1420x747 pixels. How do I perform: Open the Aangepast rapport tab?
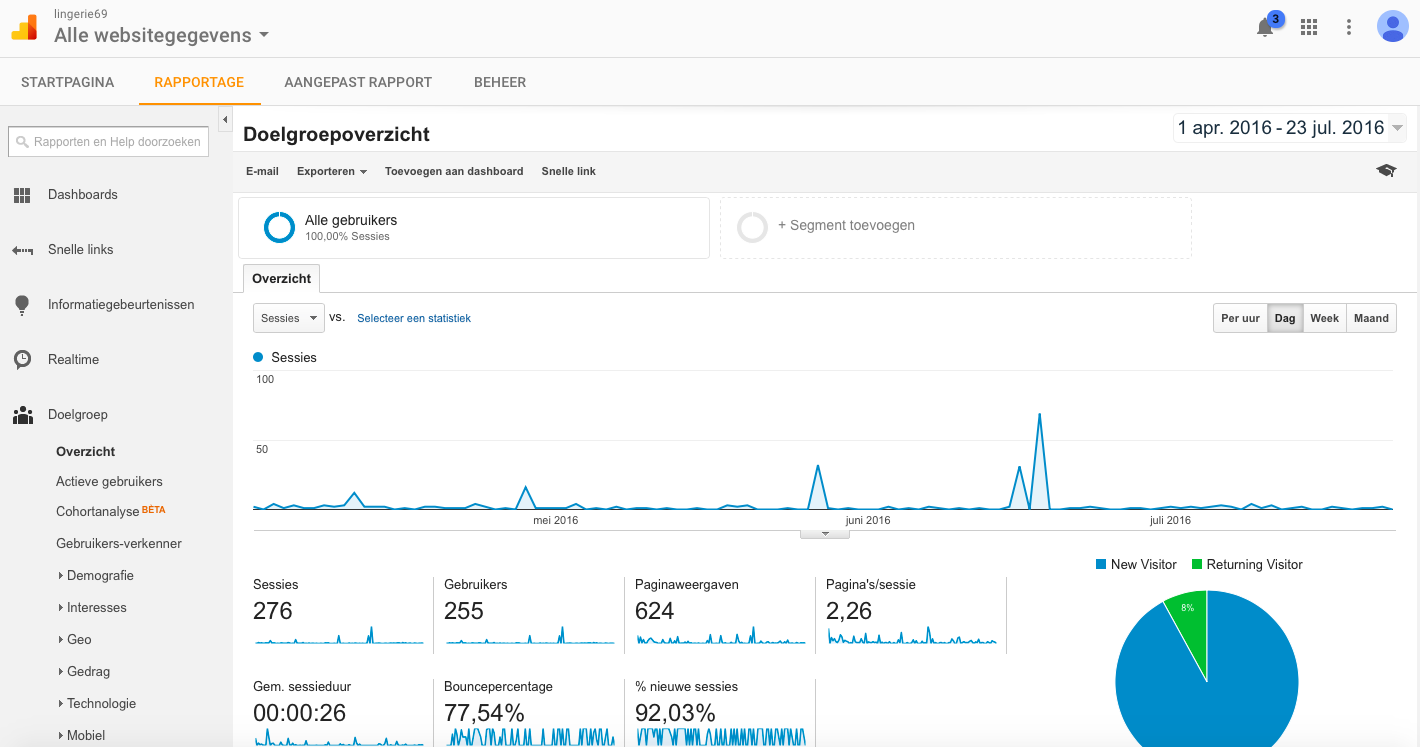click(358, 82)
